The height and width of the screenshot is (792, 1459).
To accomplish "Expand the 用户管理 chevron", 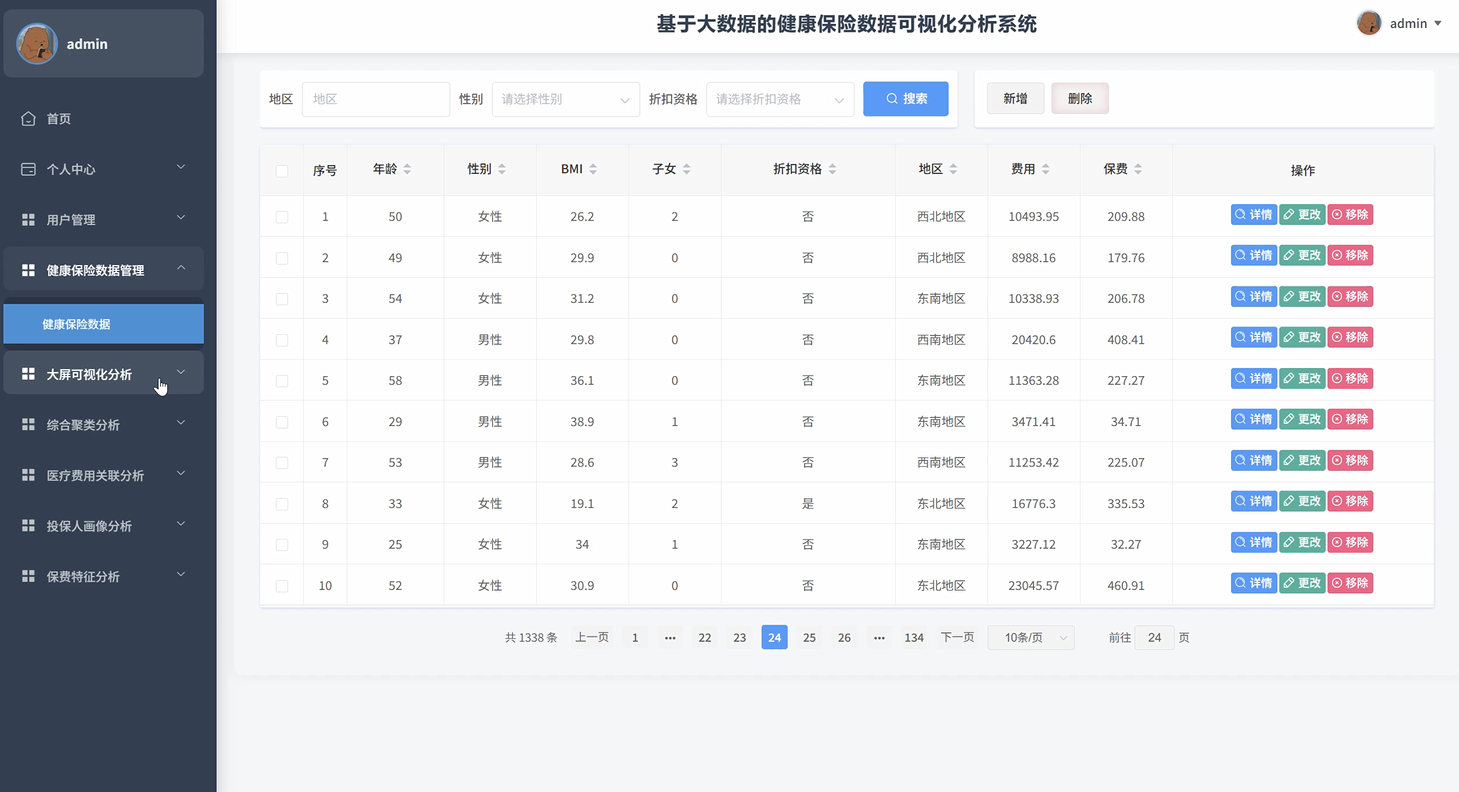I will [x=181, y=217].
